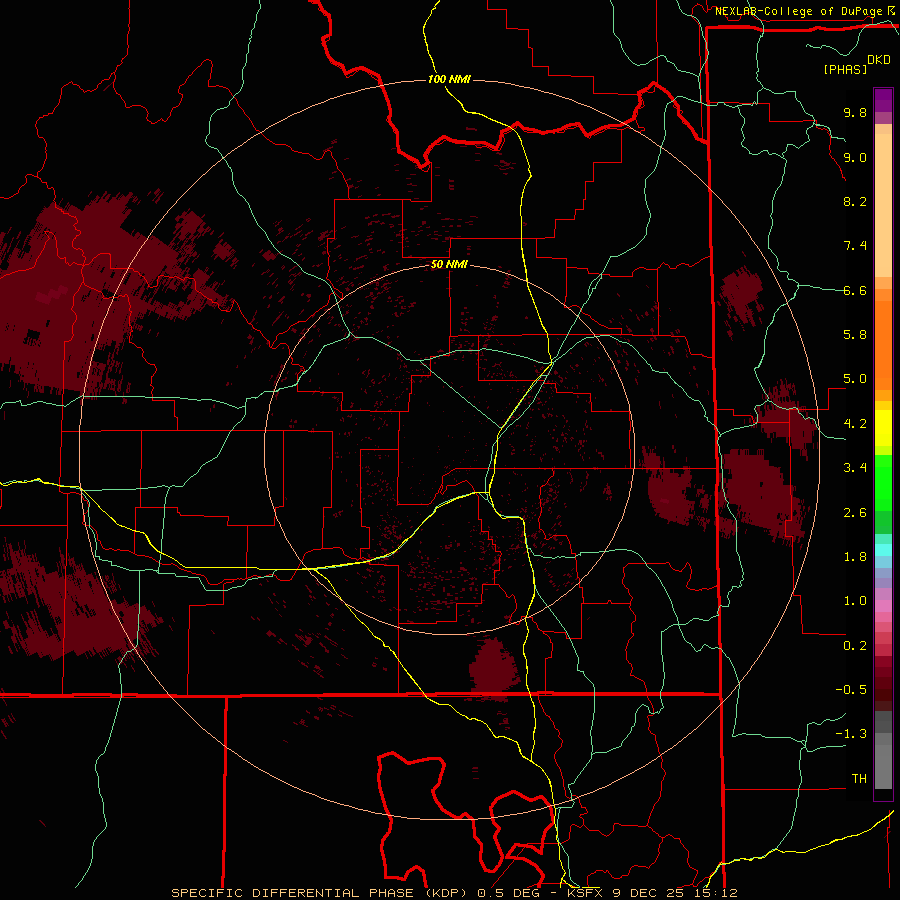
Task: Click the TH threshold label
Action: (x=859, y=779)
